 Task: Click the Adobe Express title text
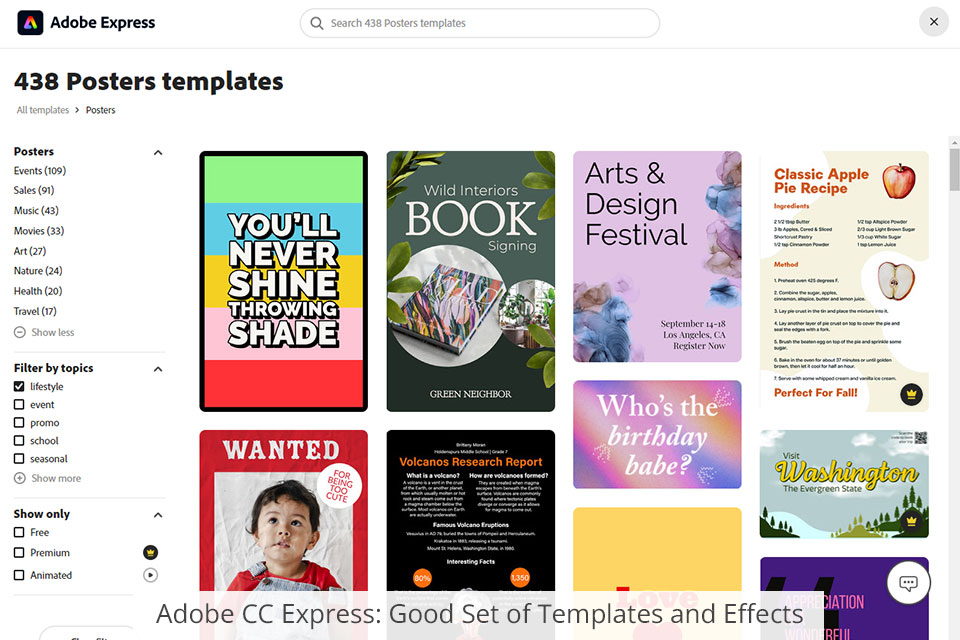pyautogui.click(x=103, y=23)
